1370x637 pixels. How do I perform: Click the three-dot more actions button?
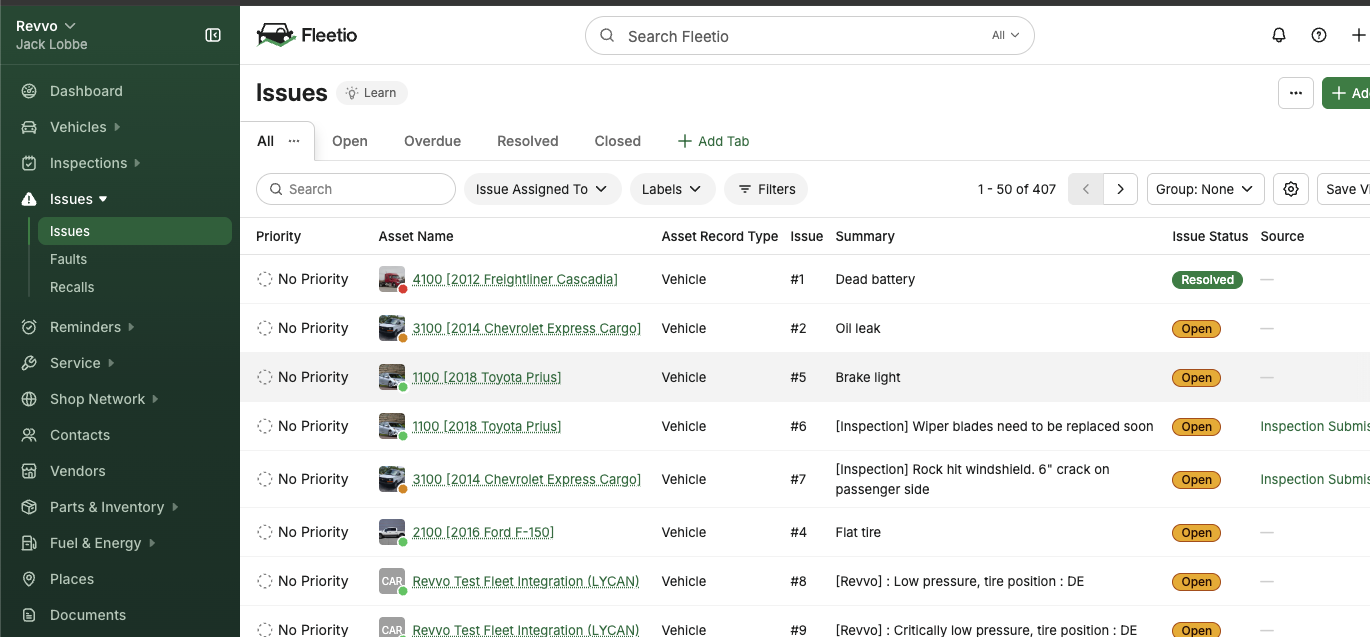(1295, 93)
